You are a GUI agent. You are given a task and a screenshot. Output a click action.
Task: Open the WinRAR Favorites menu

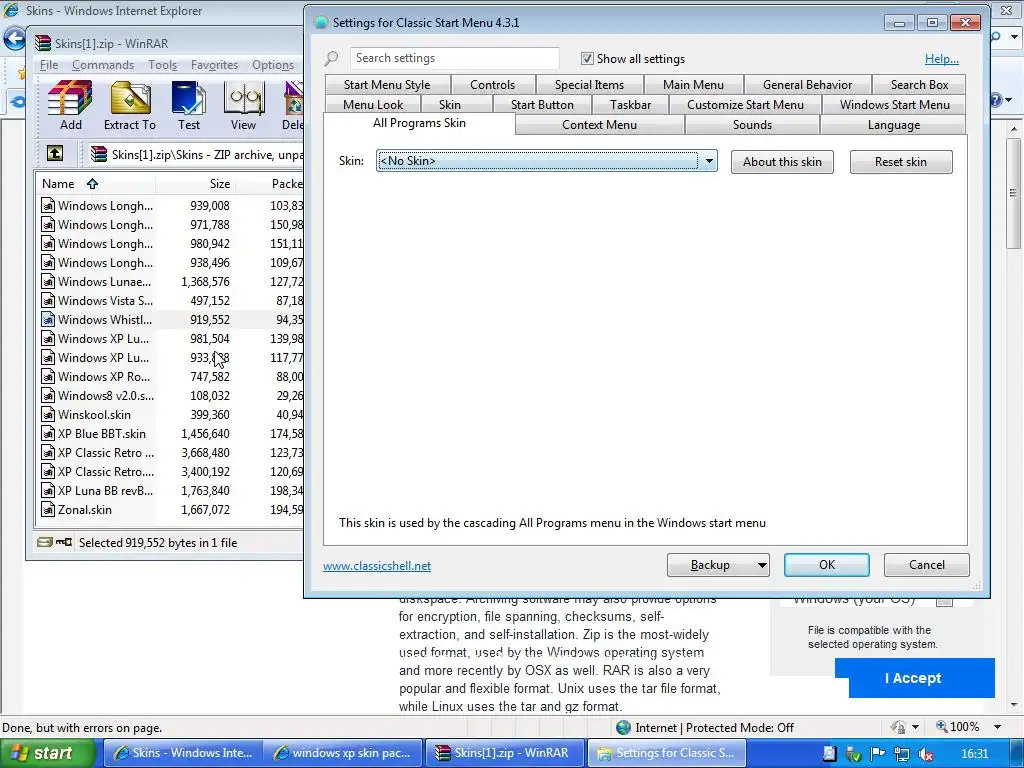(214, 65)
